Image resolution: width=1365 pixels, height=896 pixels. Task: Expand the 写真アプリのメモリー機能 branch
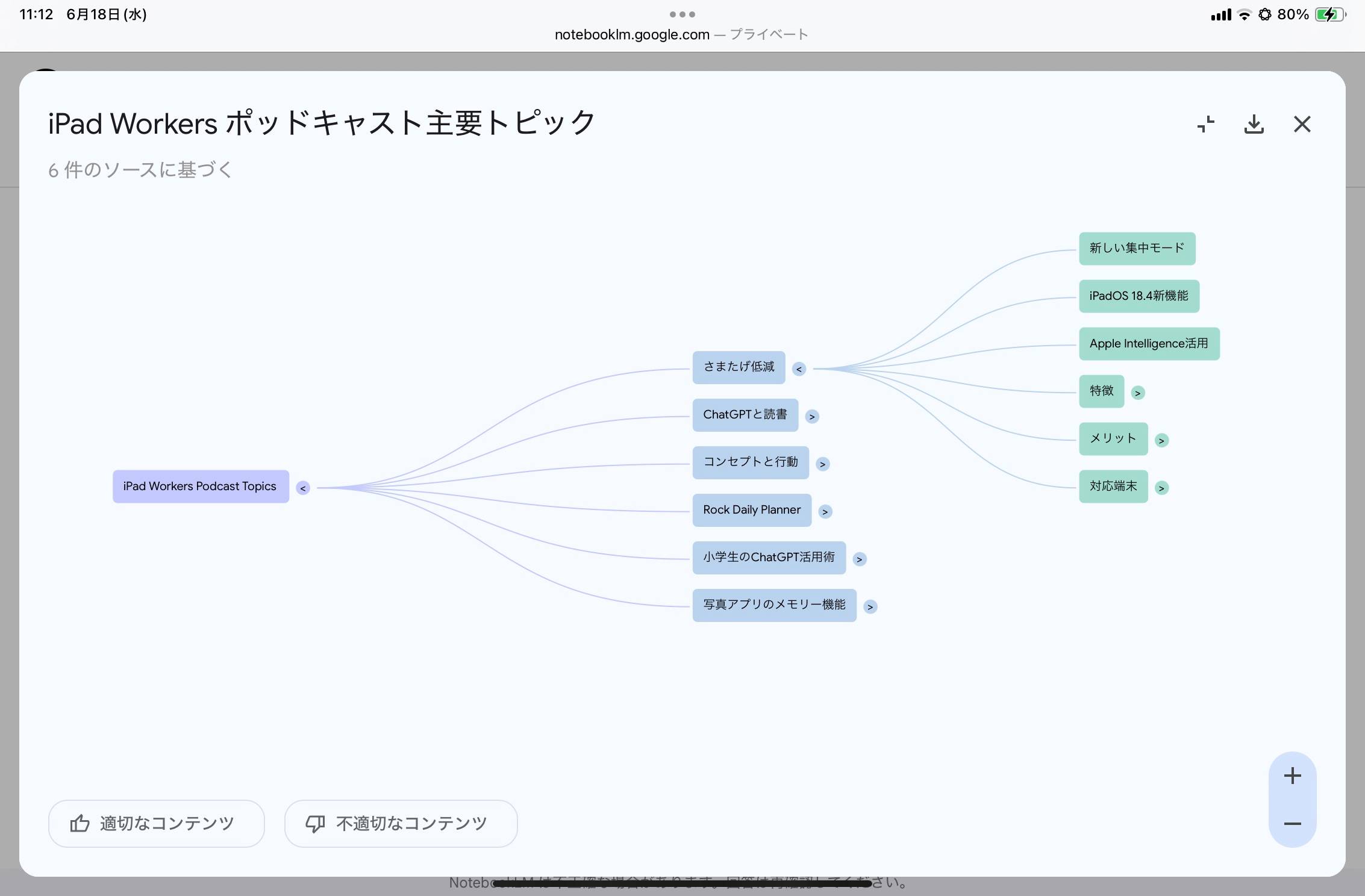870,607
